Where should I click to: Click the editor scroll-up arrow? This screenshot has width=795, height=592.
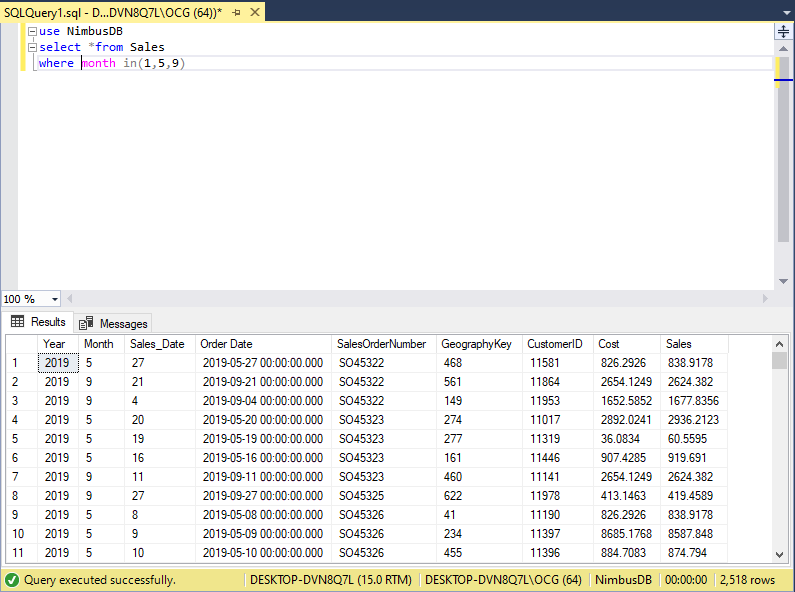coord(783,49)
